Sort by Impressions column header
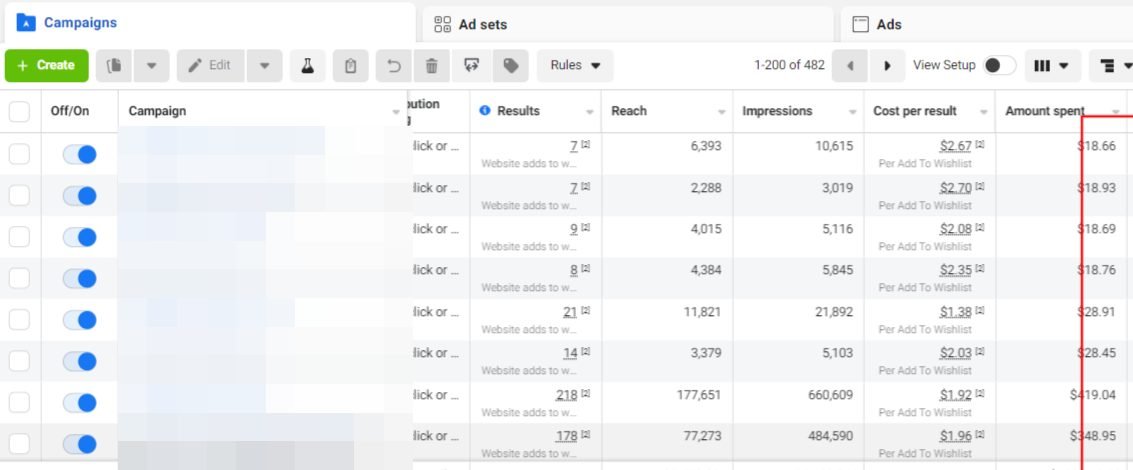This screenshot has height=470, width=1133. (777, 111)
